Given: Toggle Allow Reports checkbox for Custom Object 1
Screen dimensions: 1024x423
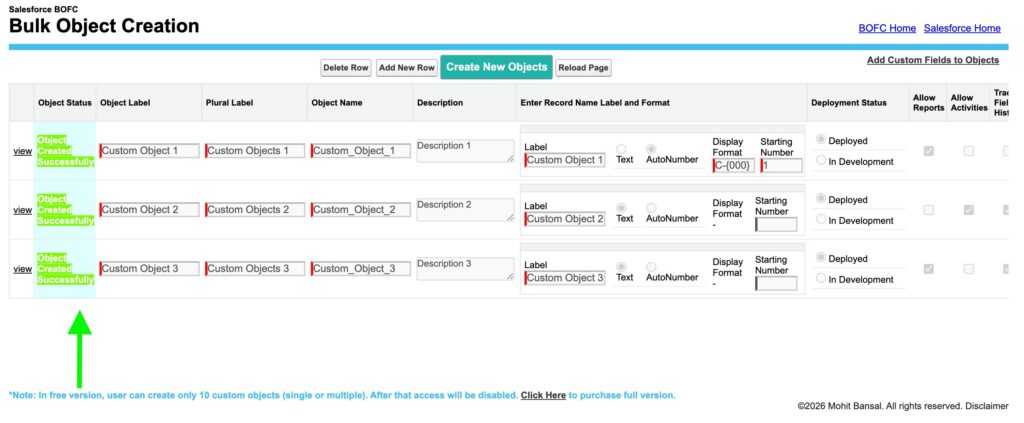Looking at the screenshot, I should [928, 151].
